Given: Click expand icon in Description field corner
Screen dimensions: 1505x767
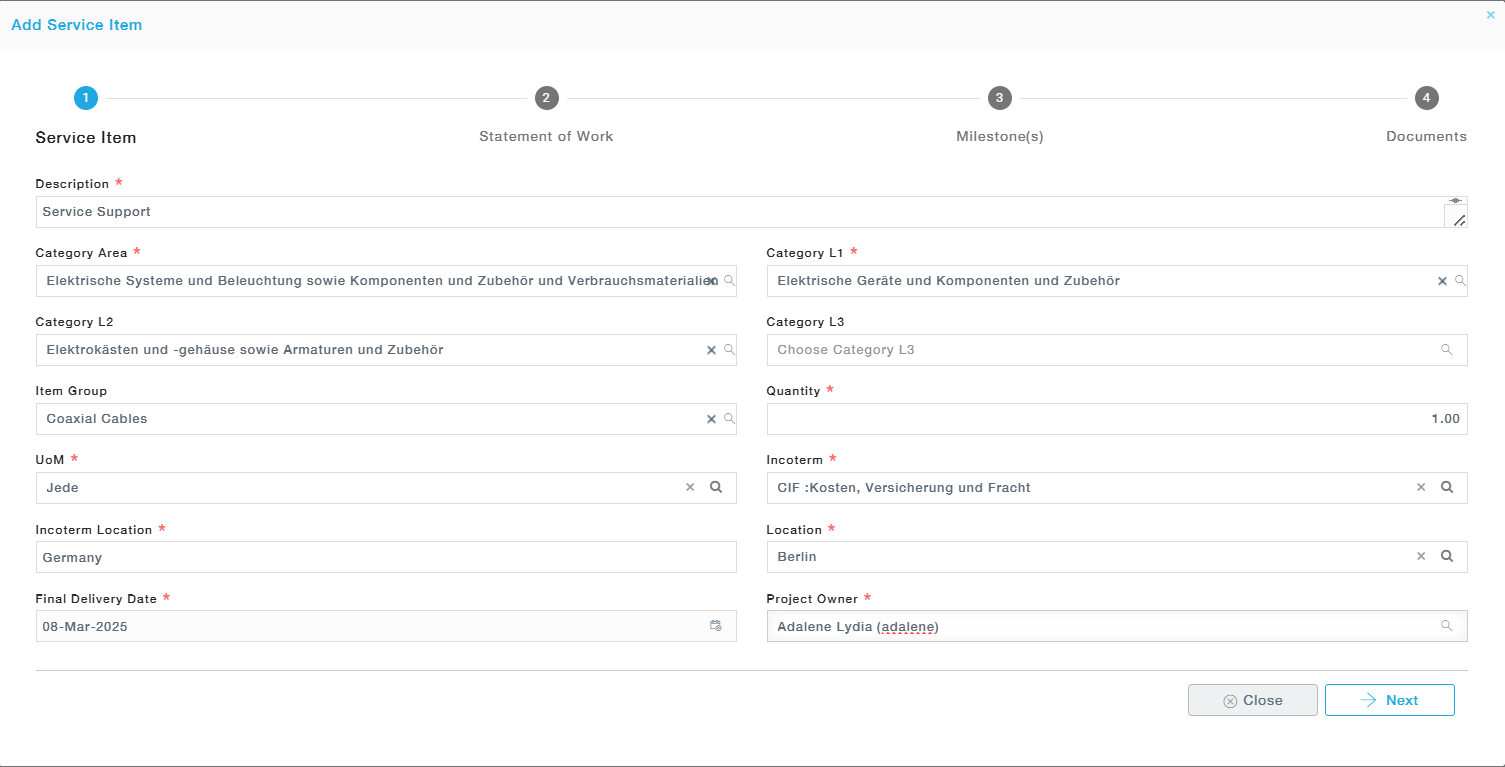Looking at the screenshot, I should (x=1458, y=219).
